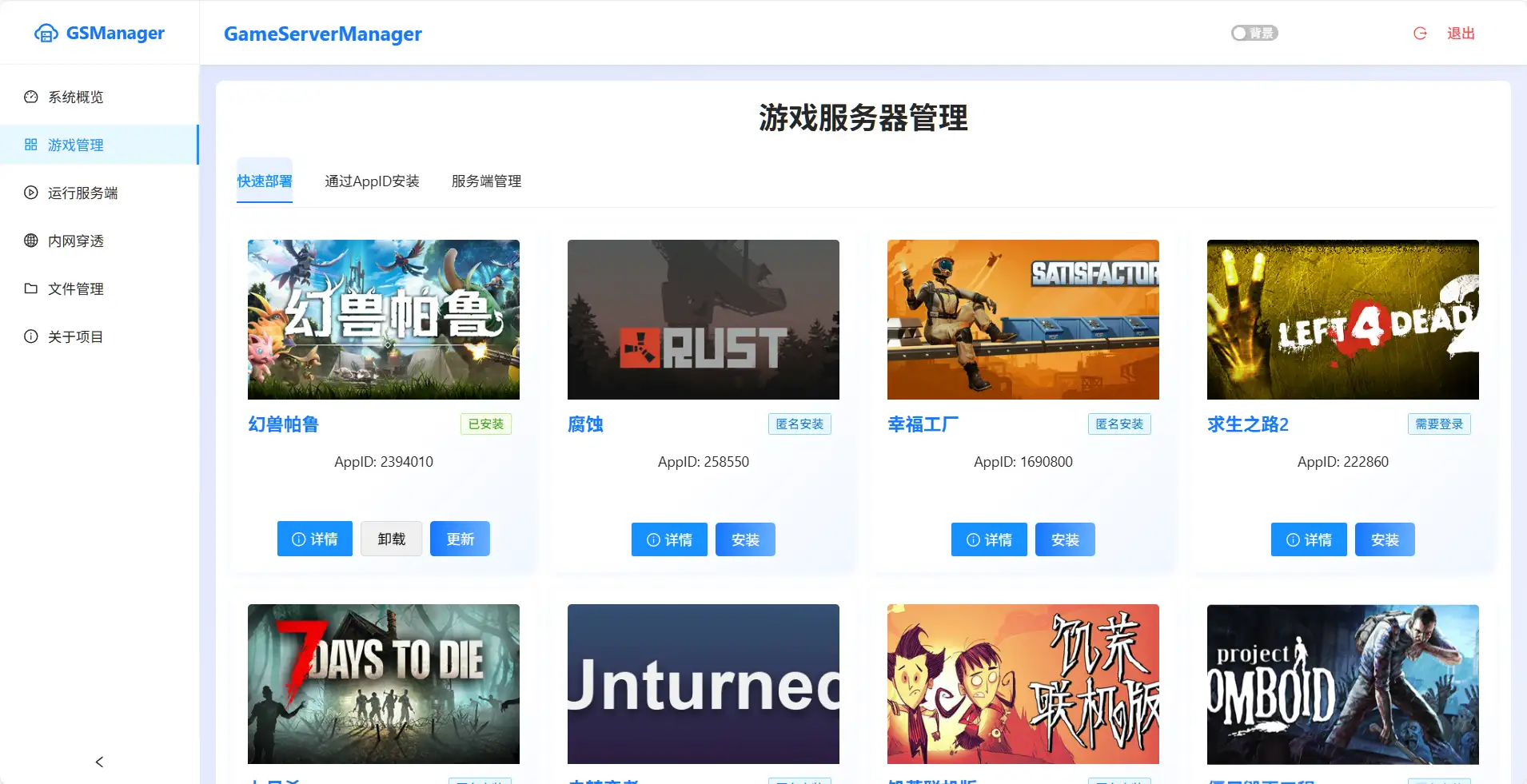Click the GSManager cloud logo
Screen dimensions: 1527x784
click(46, 32)
